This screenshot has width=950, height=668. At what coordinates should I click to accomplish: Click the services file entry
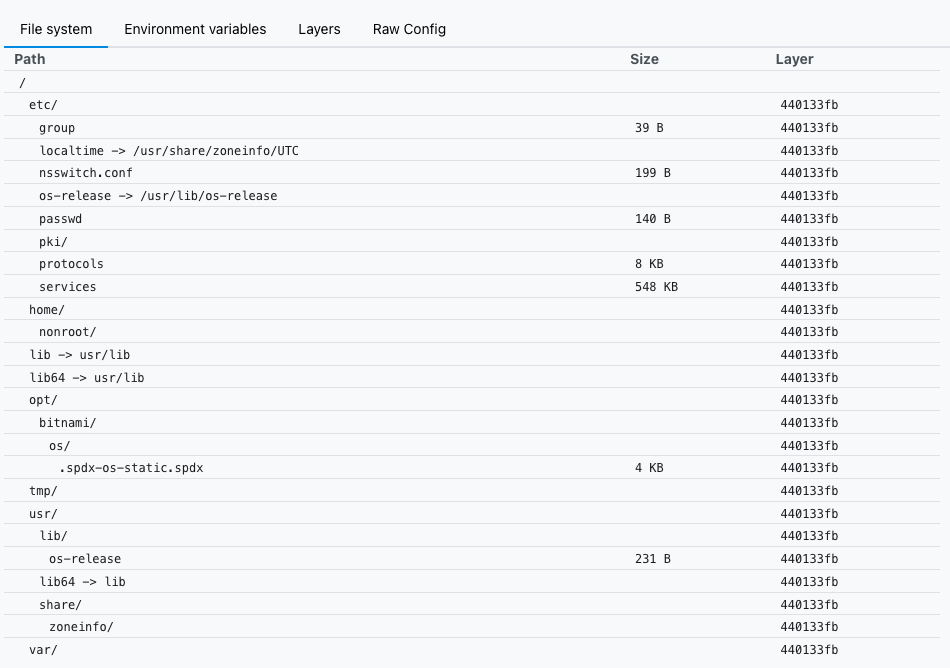tap(68, 286)
